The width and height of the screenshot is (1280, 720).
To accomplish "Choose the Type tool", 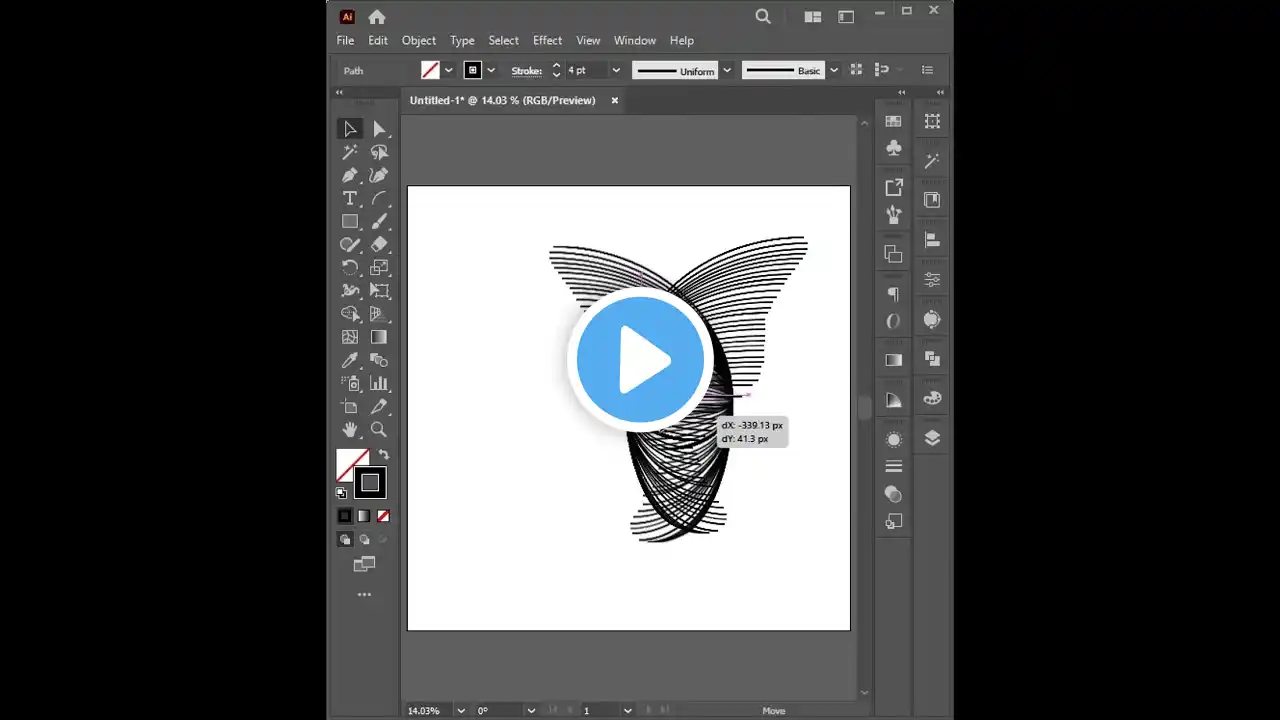I will tap(350, 198).
